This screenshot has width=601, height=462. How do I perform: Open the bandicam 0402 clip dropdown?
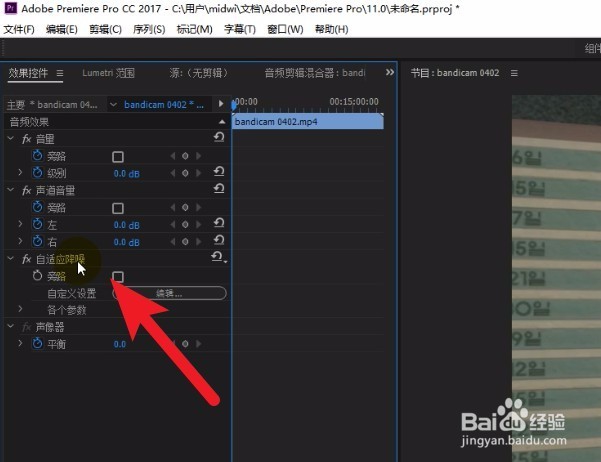113,104
